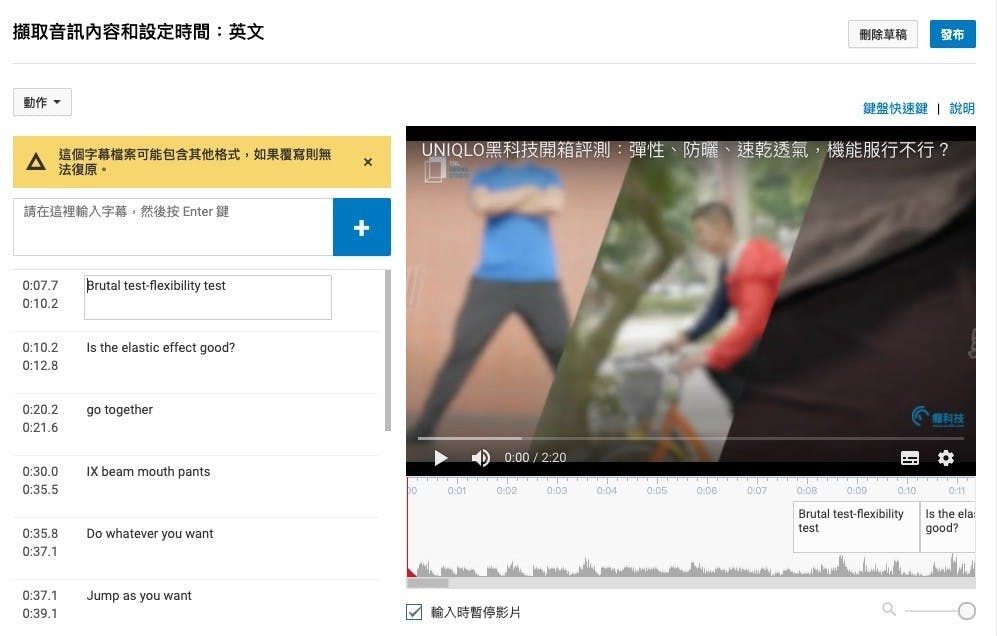Click the 0:10.2 end time of first caption
Image resolution: width=997 pixels, height=636 pixels.
[40, 303]
